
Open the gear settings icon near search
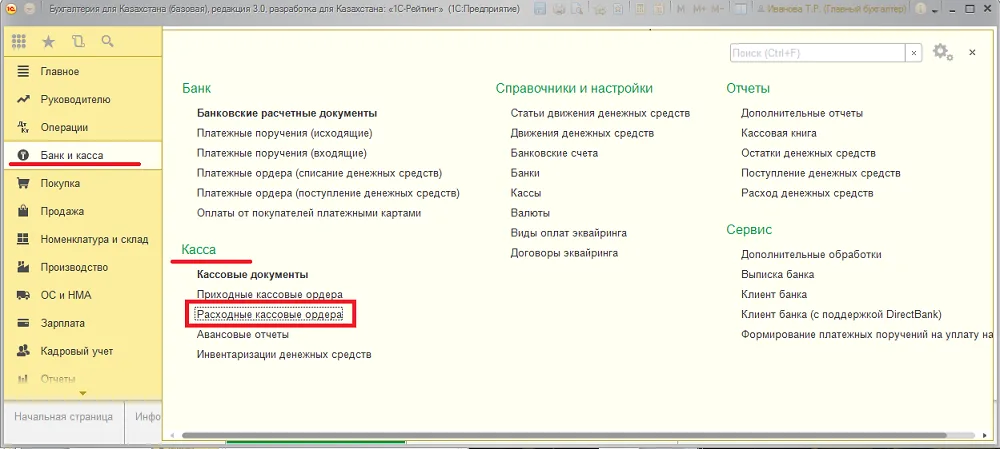coord(943,52)
